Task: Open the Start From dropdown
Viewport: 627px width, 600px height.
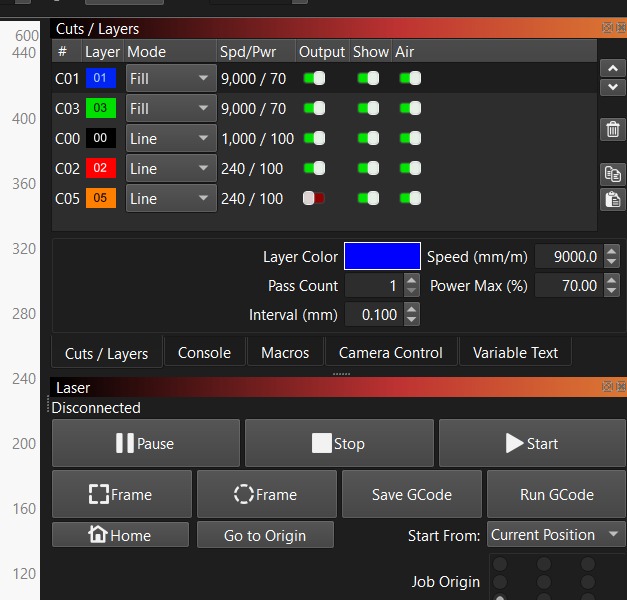Action: pyautogui.click(x=556, y=535)
